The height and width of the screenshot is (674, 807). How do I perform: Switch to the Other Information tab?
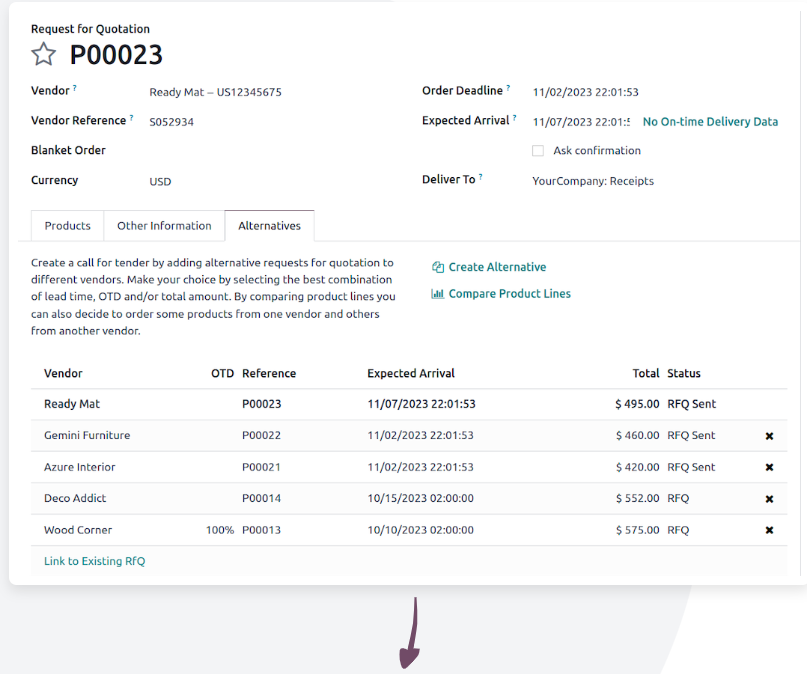pos(164,226)
